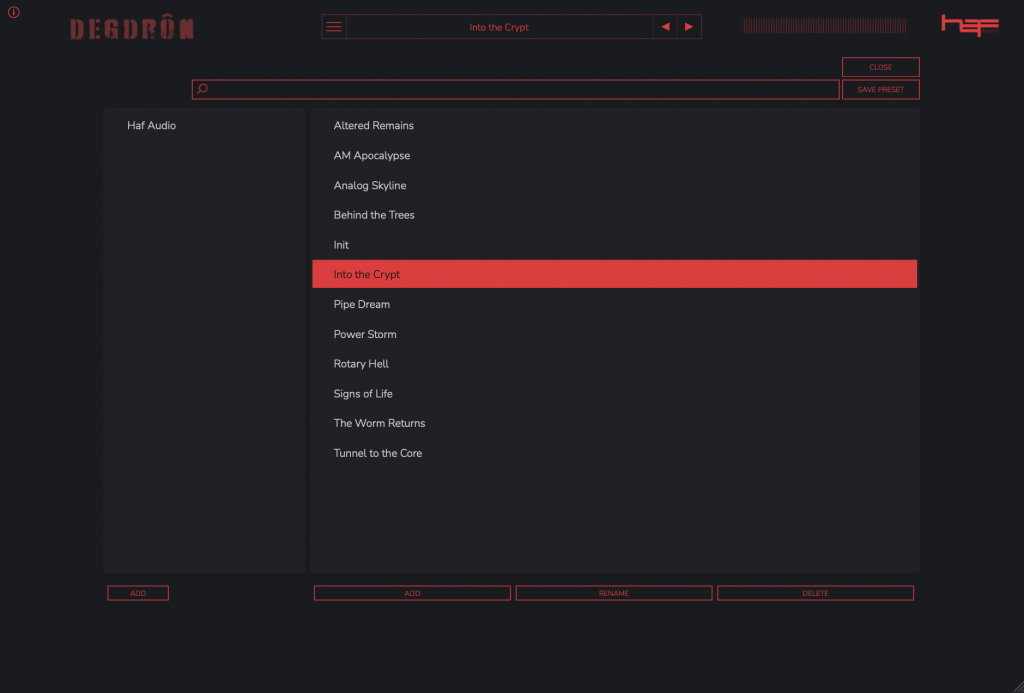Go to previous preset with left arrow

665,27
